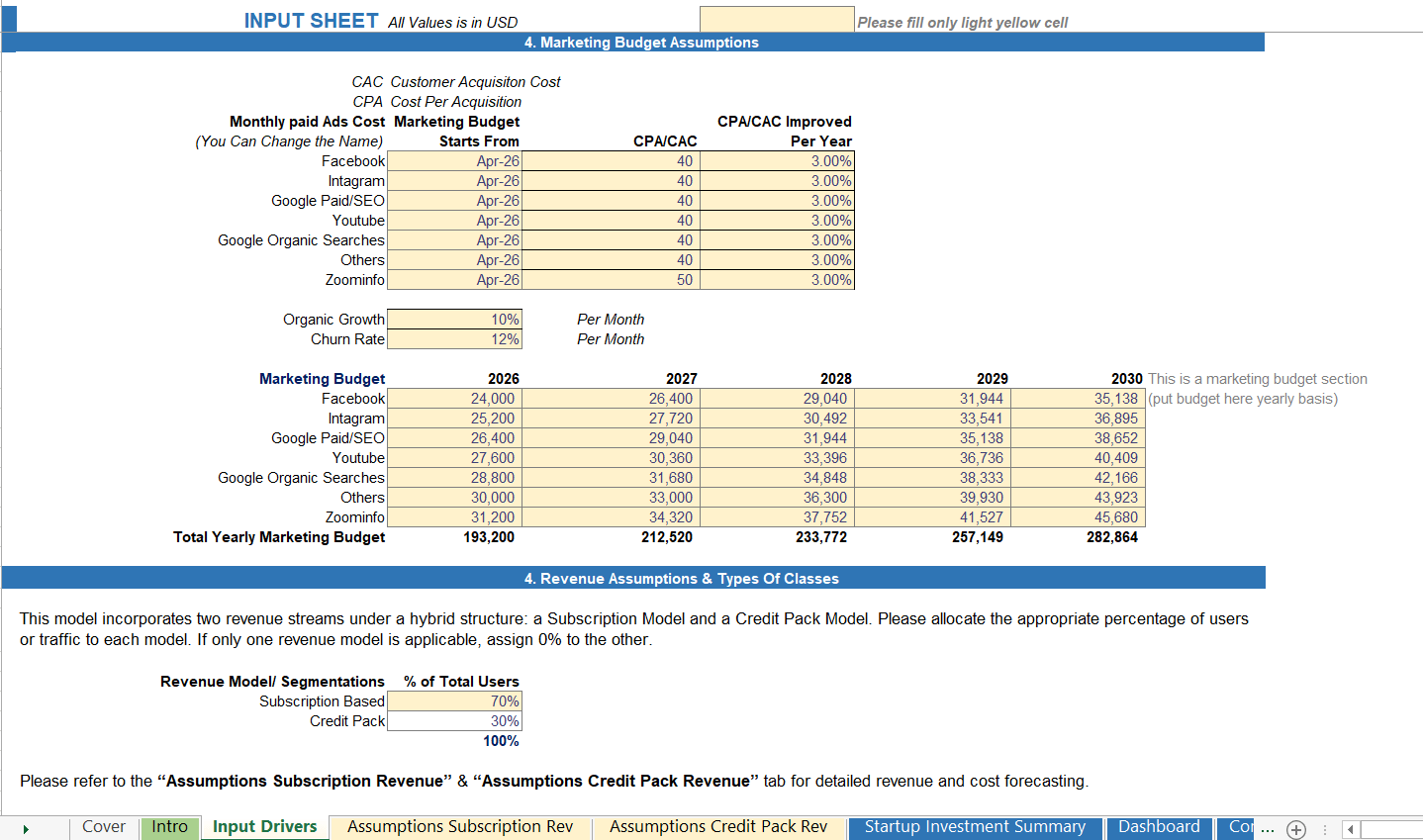Click the Subscription Based 70% cell
The width and height of the screenshot is (1423, 840).
454,700
